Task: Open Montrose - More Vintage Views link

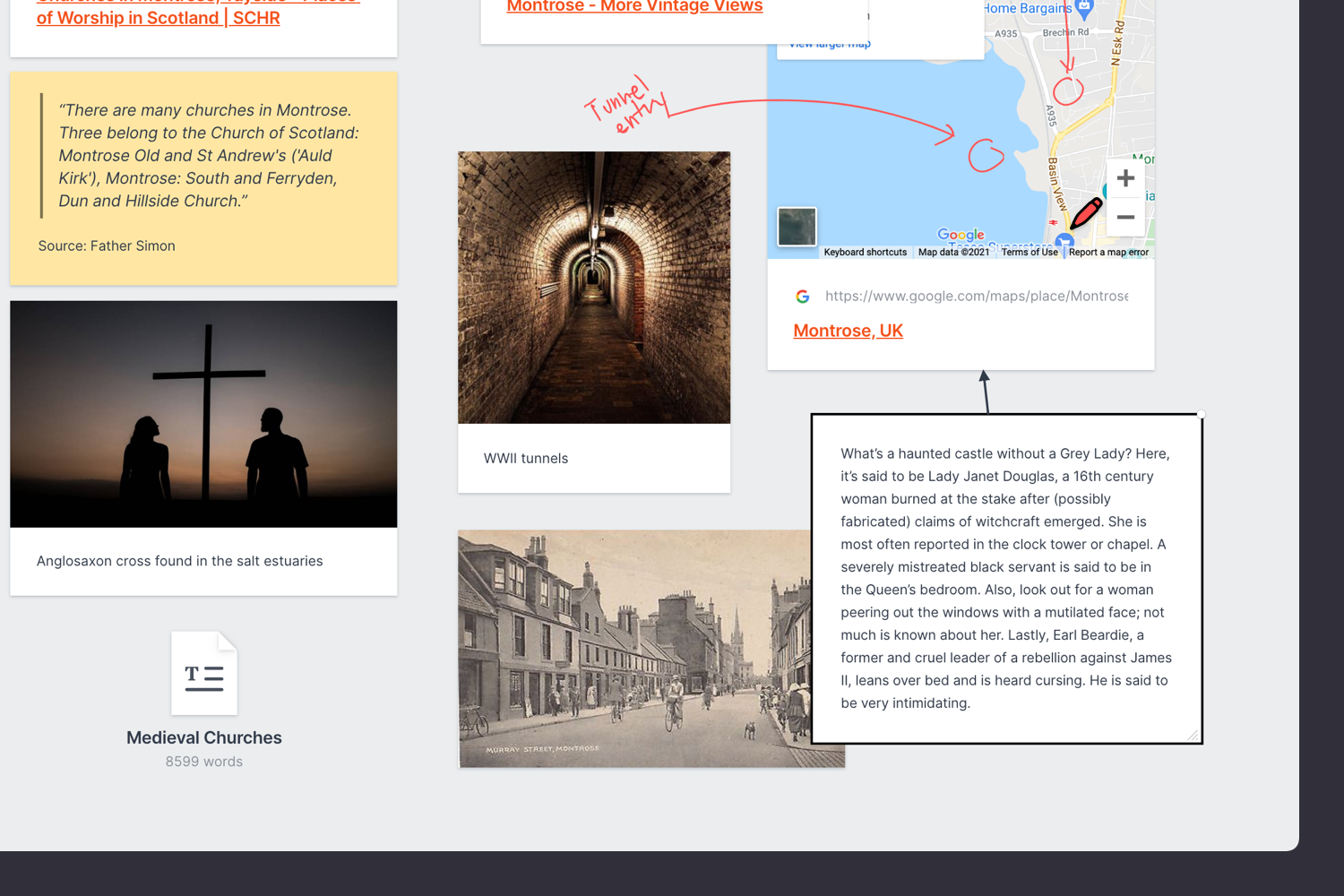Action: click(x=634, y=7)
